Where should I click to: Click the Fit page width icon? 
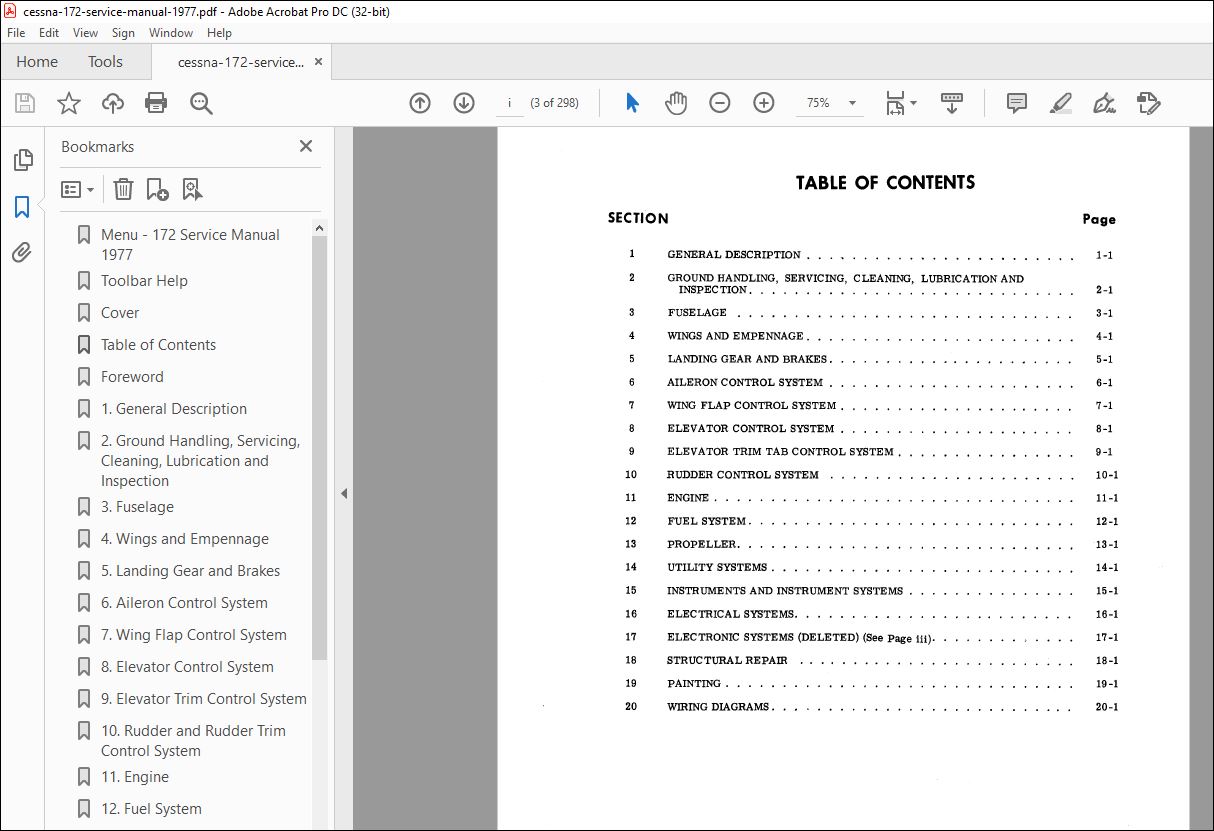pyautogui.click(x=895, y=103)
